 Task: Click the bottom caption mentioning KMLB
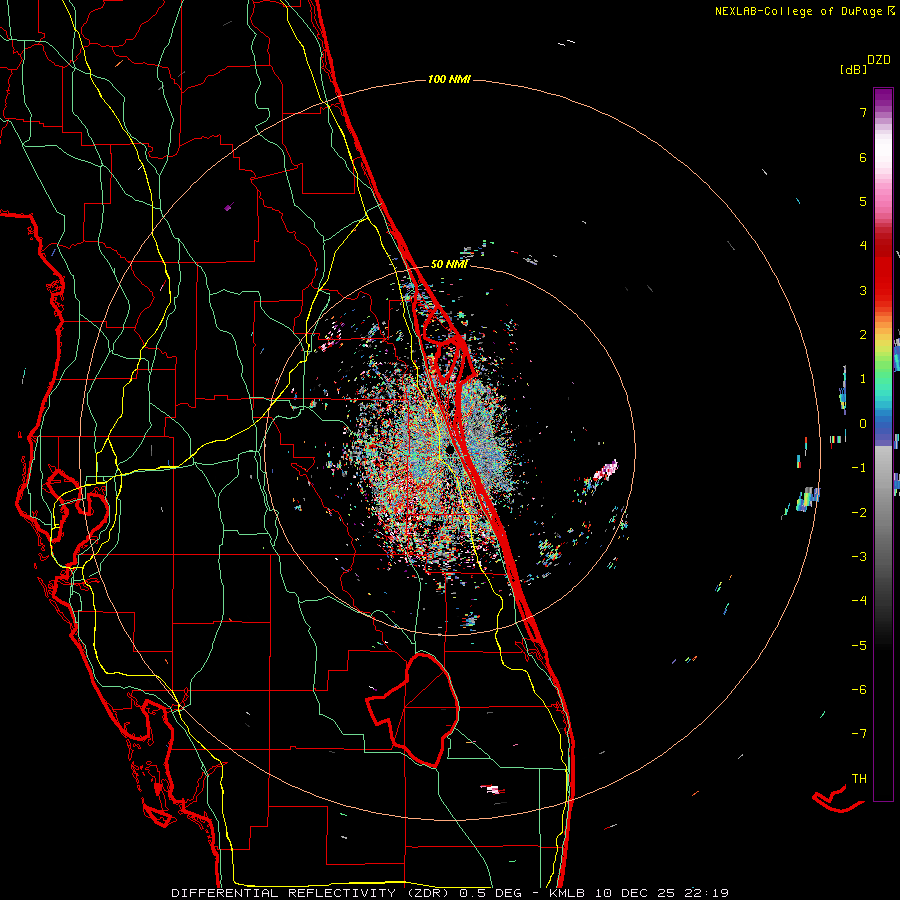(x=450, y=893)
